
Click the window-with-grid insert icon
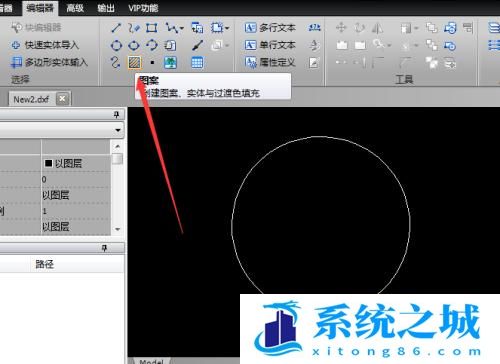197,28
